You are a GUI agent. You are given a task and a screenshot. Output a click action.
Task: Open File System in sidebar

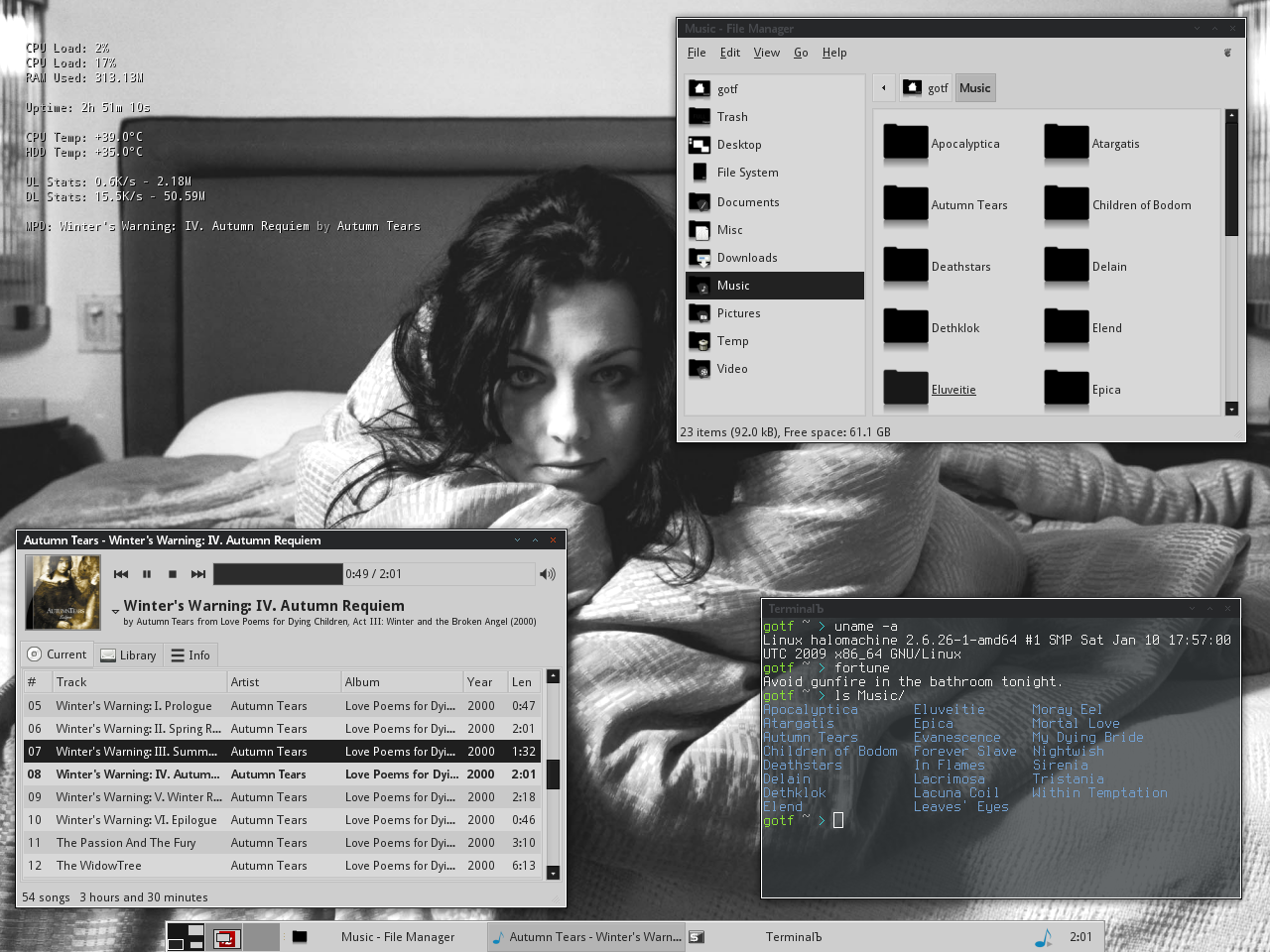[x=774, y=173]
